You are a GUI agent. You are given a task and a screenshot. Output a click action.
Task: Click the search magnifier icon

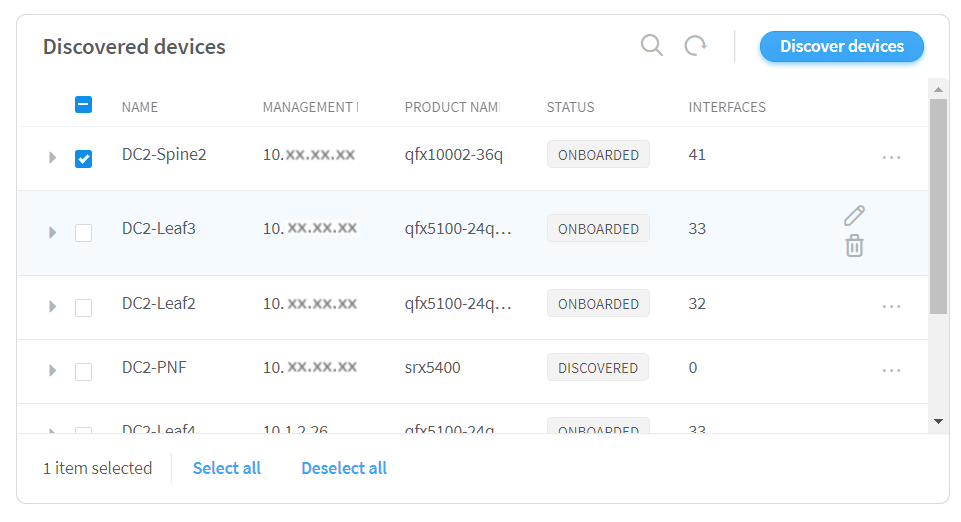[651, 46]
